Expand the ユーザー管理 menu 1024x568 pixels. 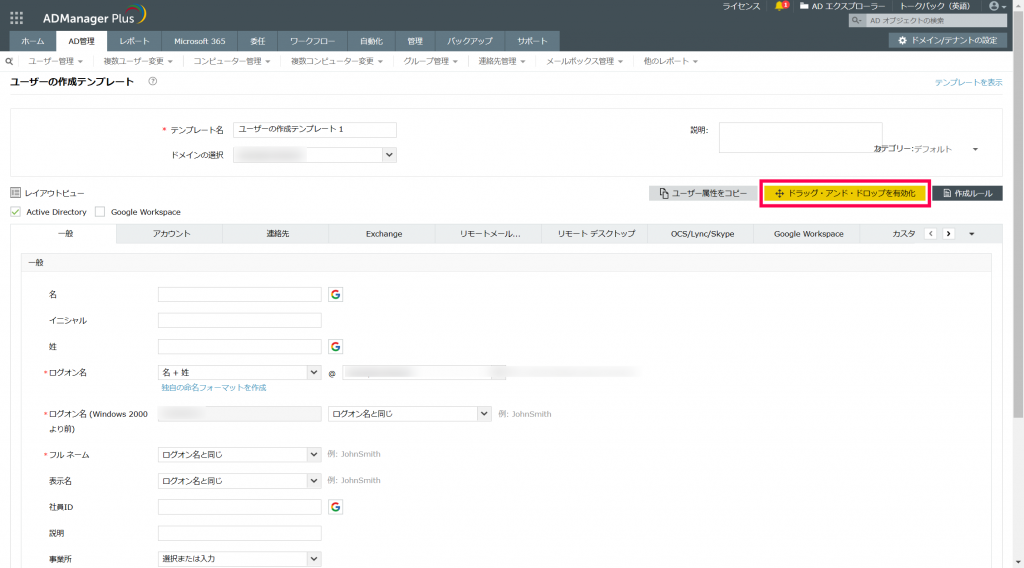point(56,61)
